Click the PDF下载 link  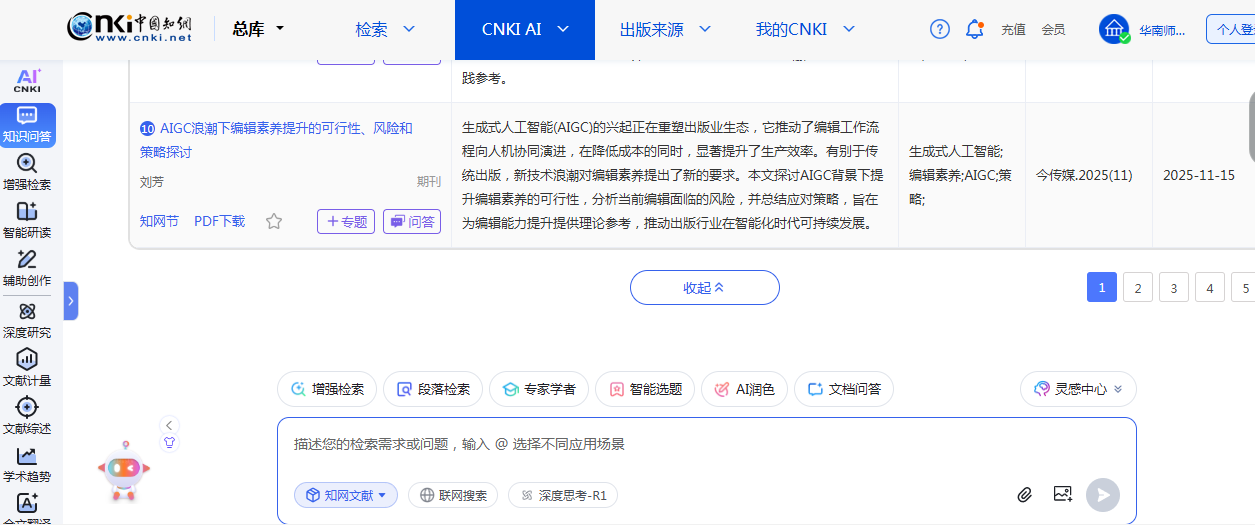click(219, 221)
